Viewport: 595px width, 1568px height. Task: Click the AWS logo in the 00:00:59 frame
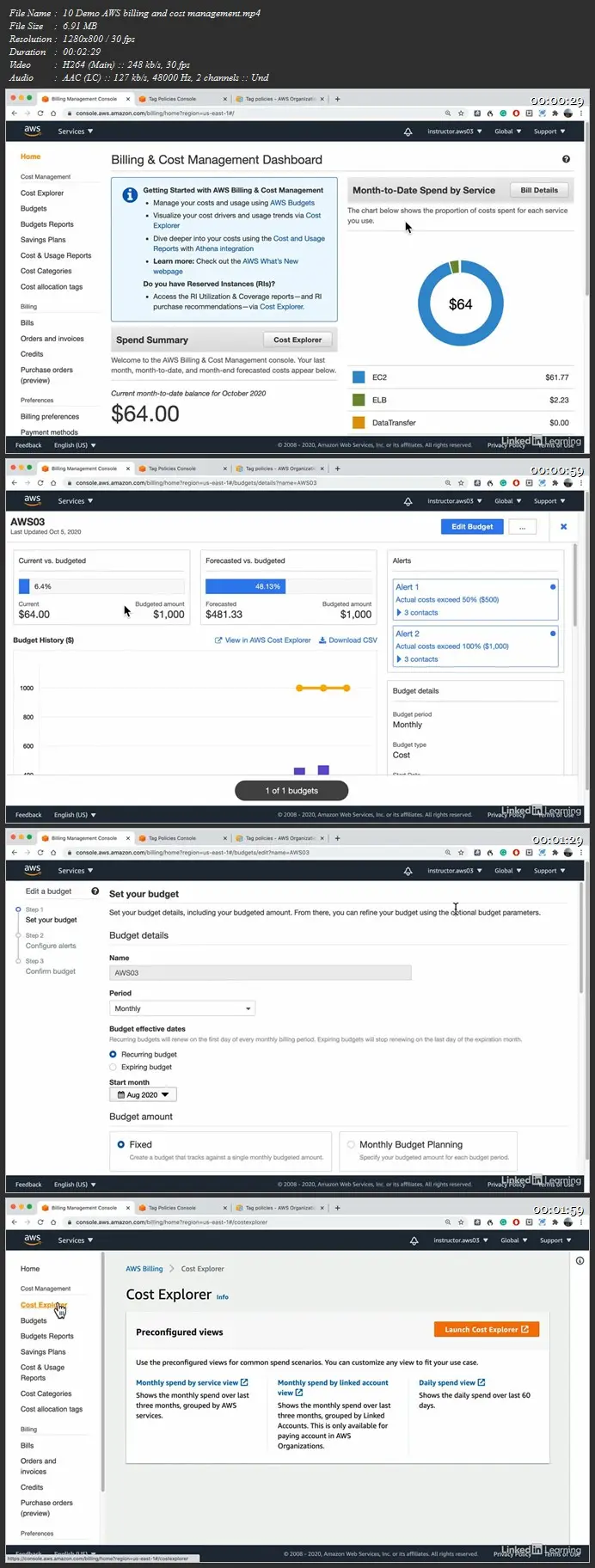tap(32, 500)
